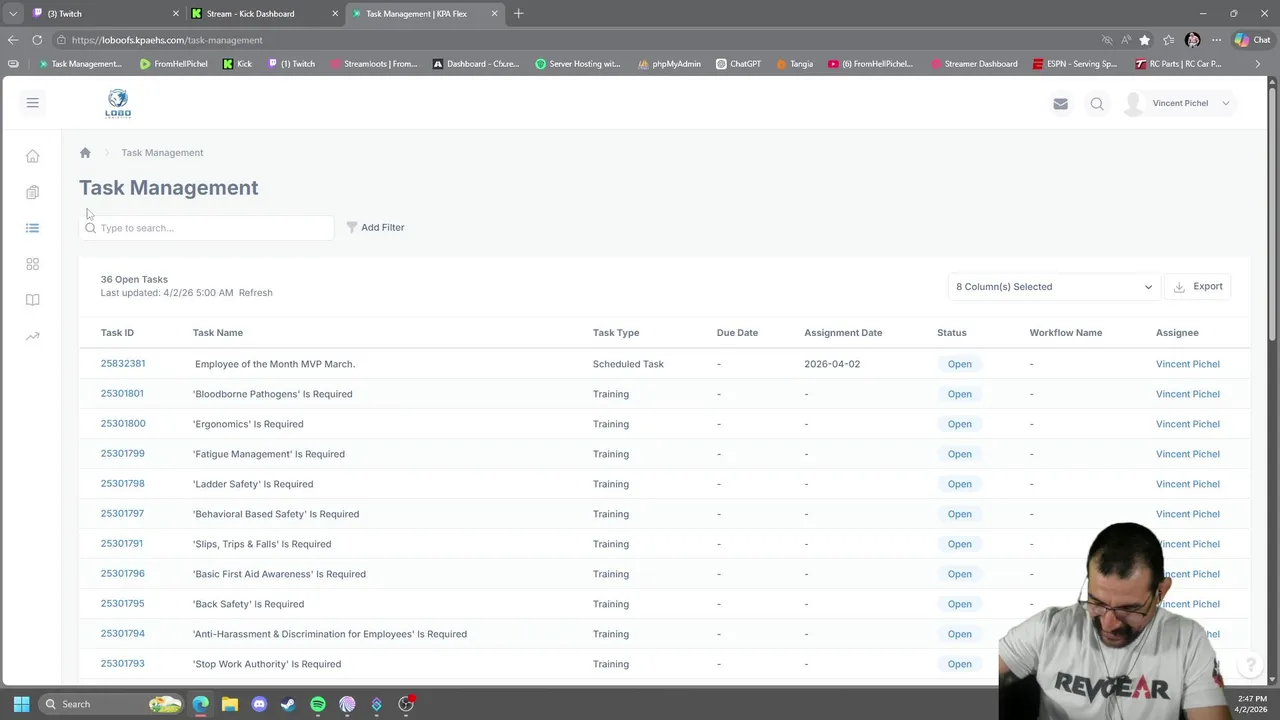The image size is (1280, 720).
Task: Open tab list chevron in browser
Action: 12,13
